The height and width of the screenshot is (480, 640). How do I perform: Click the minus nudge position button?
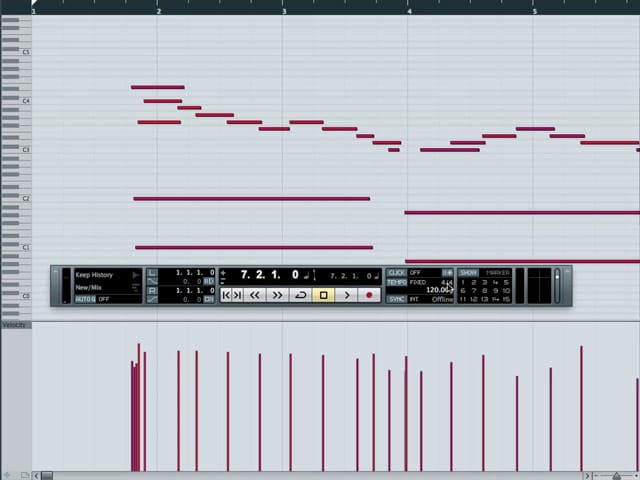coord(223,281)
